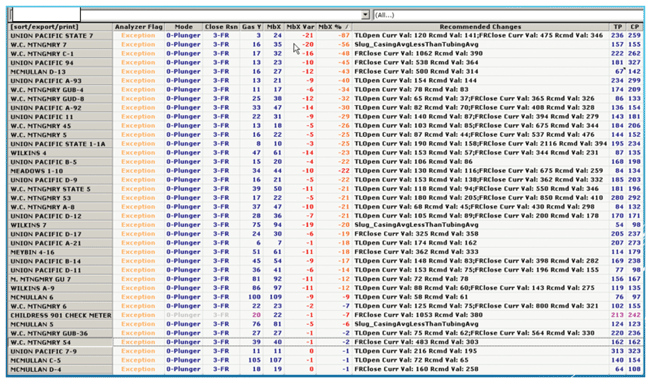Sort by MbX Var column header
Viewport: 650px width, 382px height.
tap(300, 27)
